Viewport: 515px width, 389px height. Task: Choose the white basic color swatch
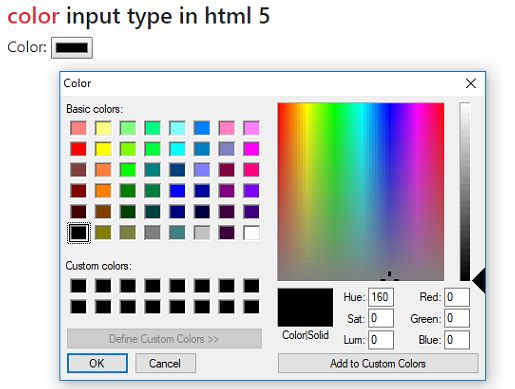point(251,233)
